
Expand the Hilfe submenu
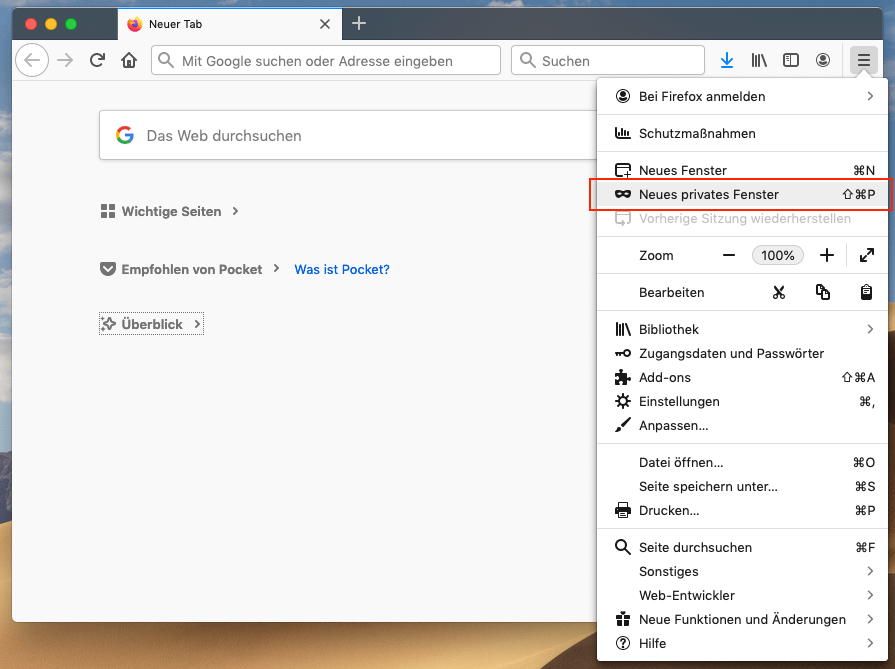pos(742,643)
